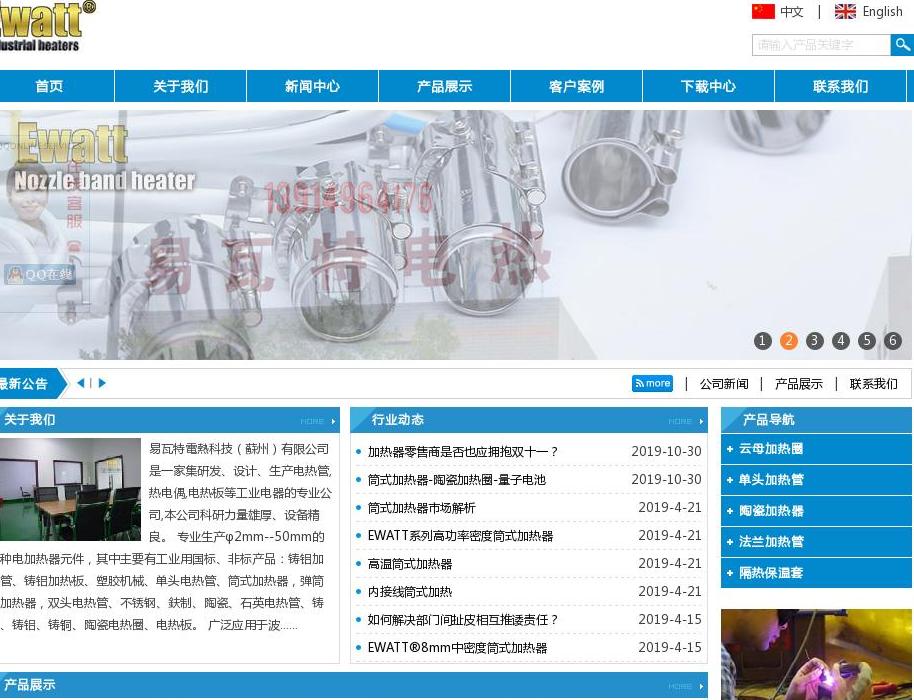The width and height of the screenshot is (914, 700).
Task: Open article EWATT®8mm中密度筒式加热器
Action: pos(458,648)
